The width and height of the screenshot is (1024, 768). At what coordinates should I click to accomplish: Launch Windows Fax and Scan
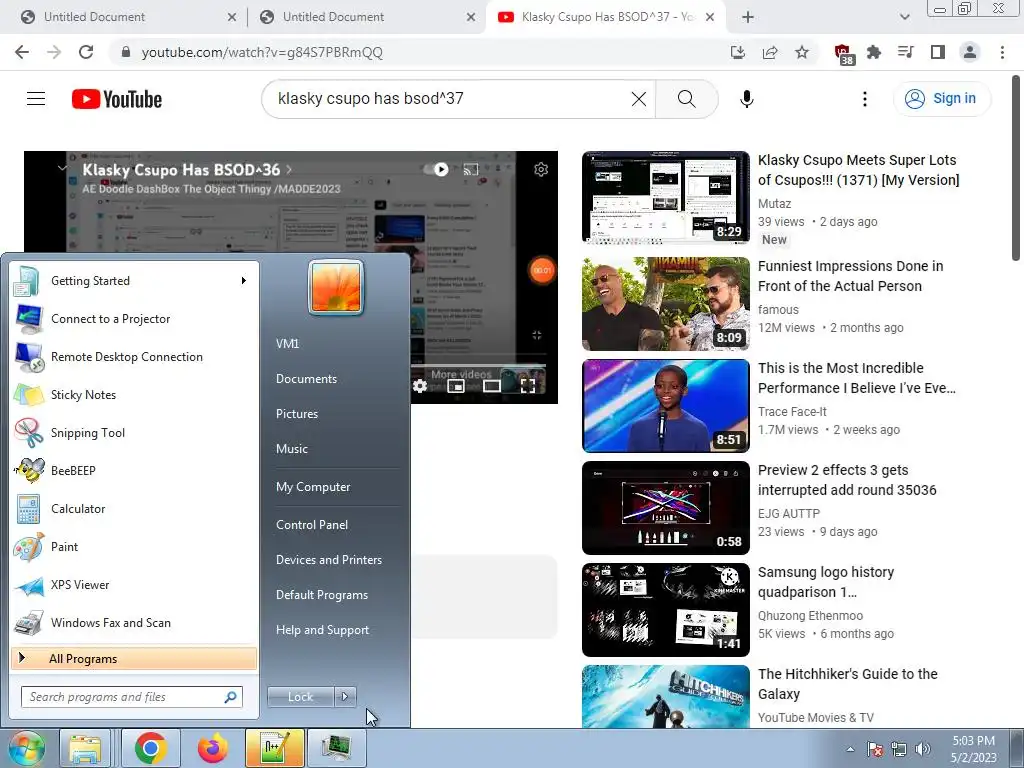tap(134, 622)
